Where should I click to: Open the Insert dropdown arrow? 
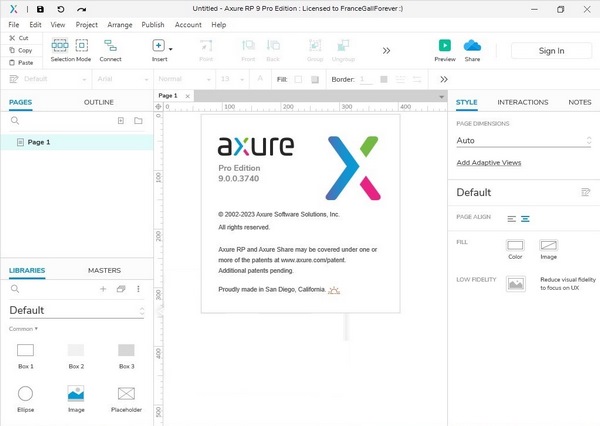coord(171,49)
